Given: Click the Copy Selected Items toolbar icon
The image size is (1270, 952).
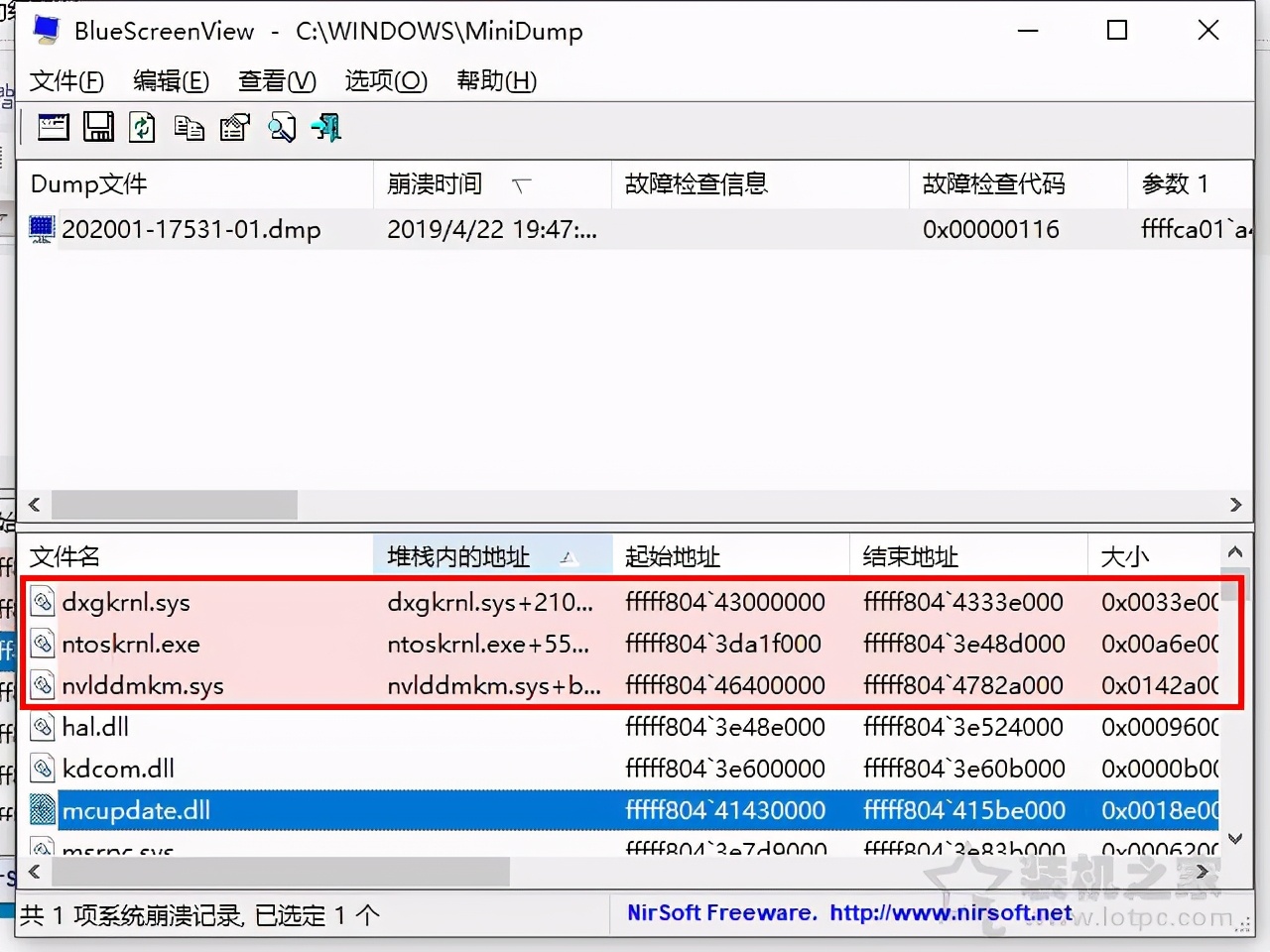Looking at the screenshot, I should point(189,127).
